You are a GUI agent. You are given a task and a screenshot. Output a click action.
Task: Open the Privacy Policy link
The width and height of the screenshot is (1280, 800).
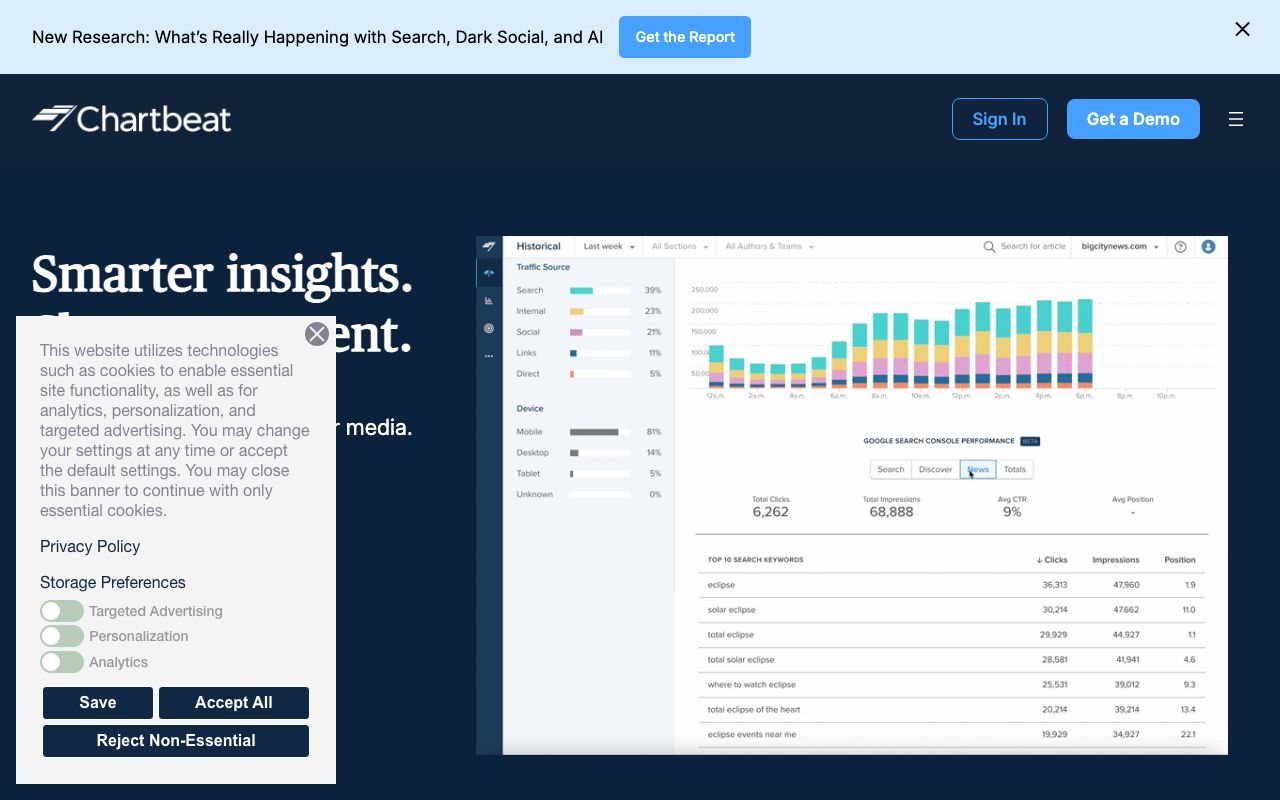90,546
